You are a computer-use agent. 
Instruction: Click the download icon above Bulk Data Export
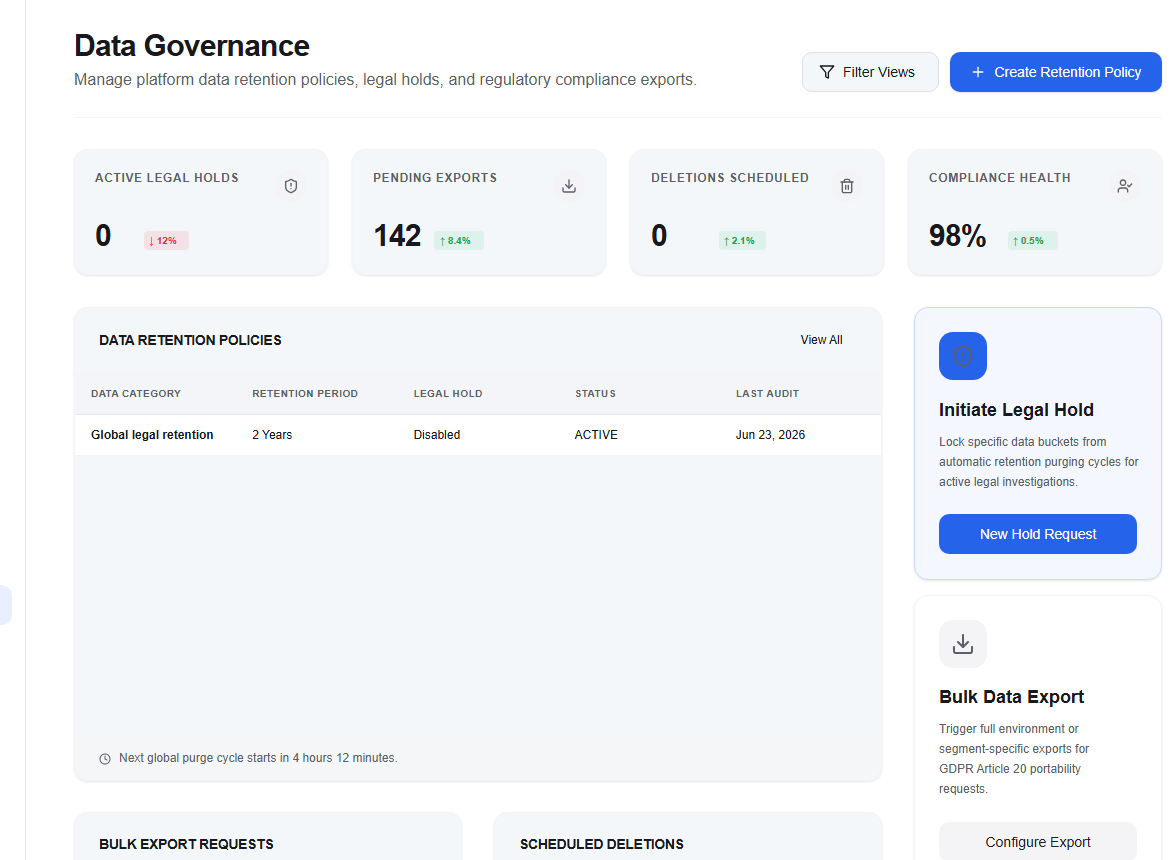point(963,644)
